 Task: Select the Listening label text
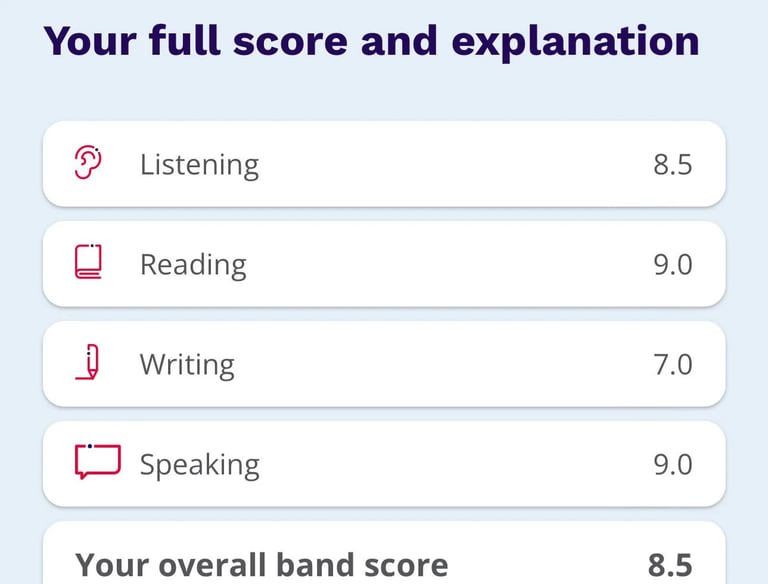coord(199,165)
